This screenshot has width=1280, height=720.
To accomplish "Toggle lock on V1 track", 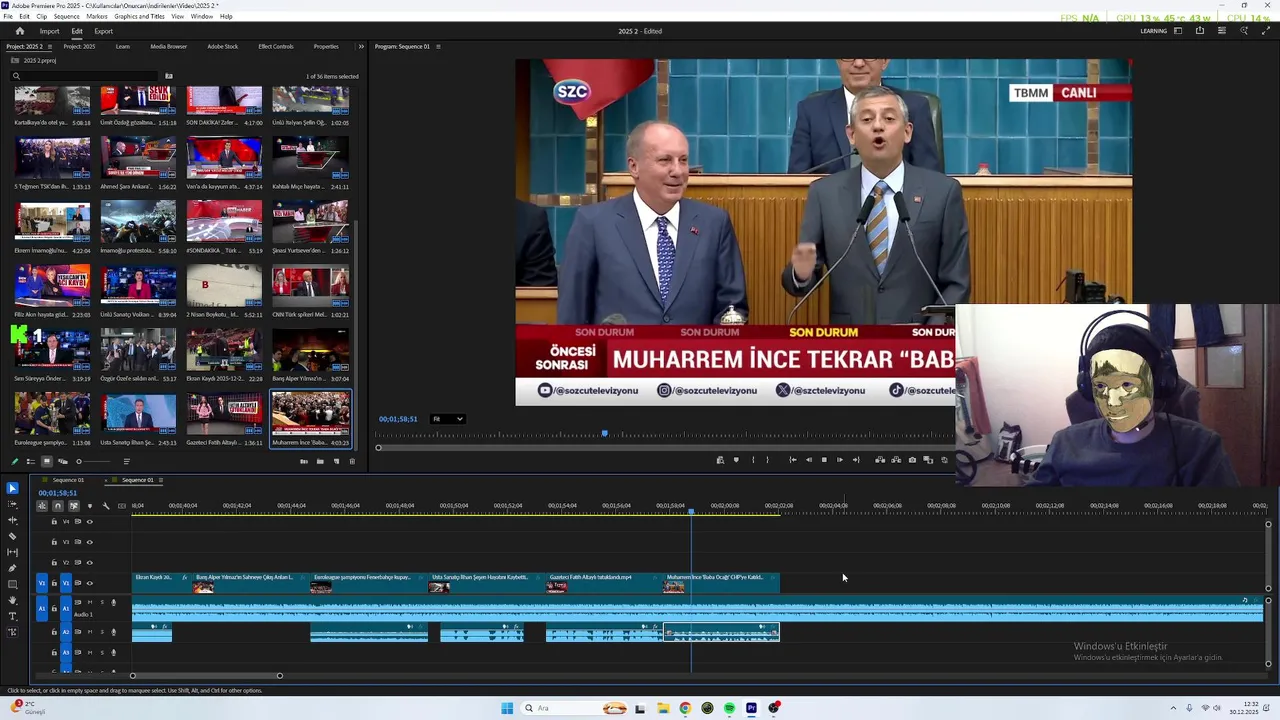I will (x=54, y=583).
